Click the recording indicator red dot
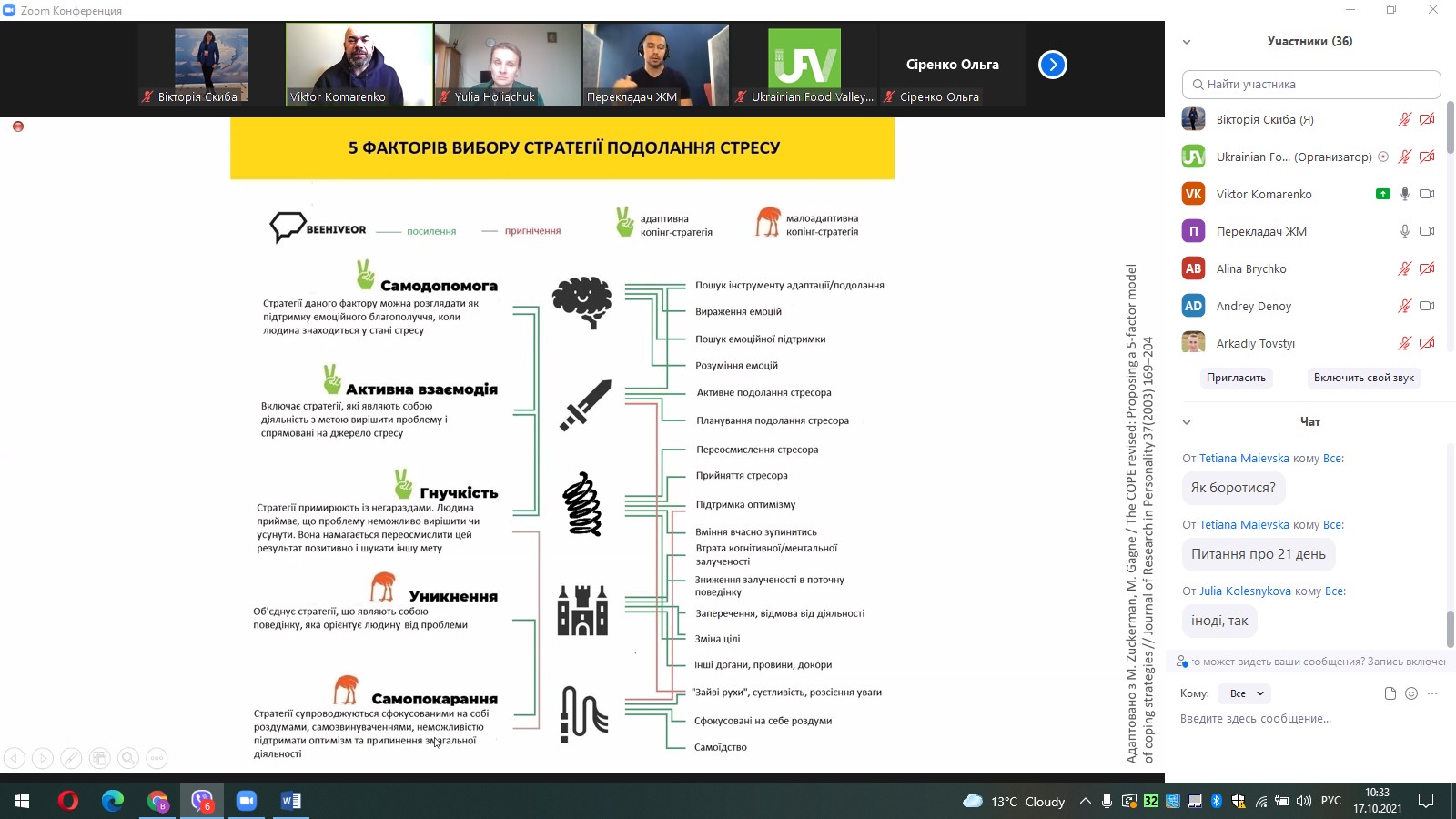The width and height of the screenshot is (1456, 819). click(18, 126)
